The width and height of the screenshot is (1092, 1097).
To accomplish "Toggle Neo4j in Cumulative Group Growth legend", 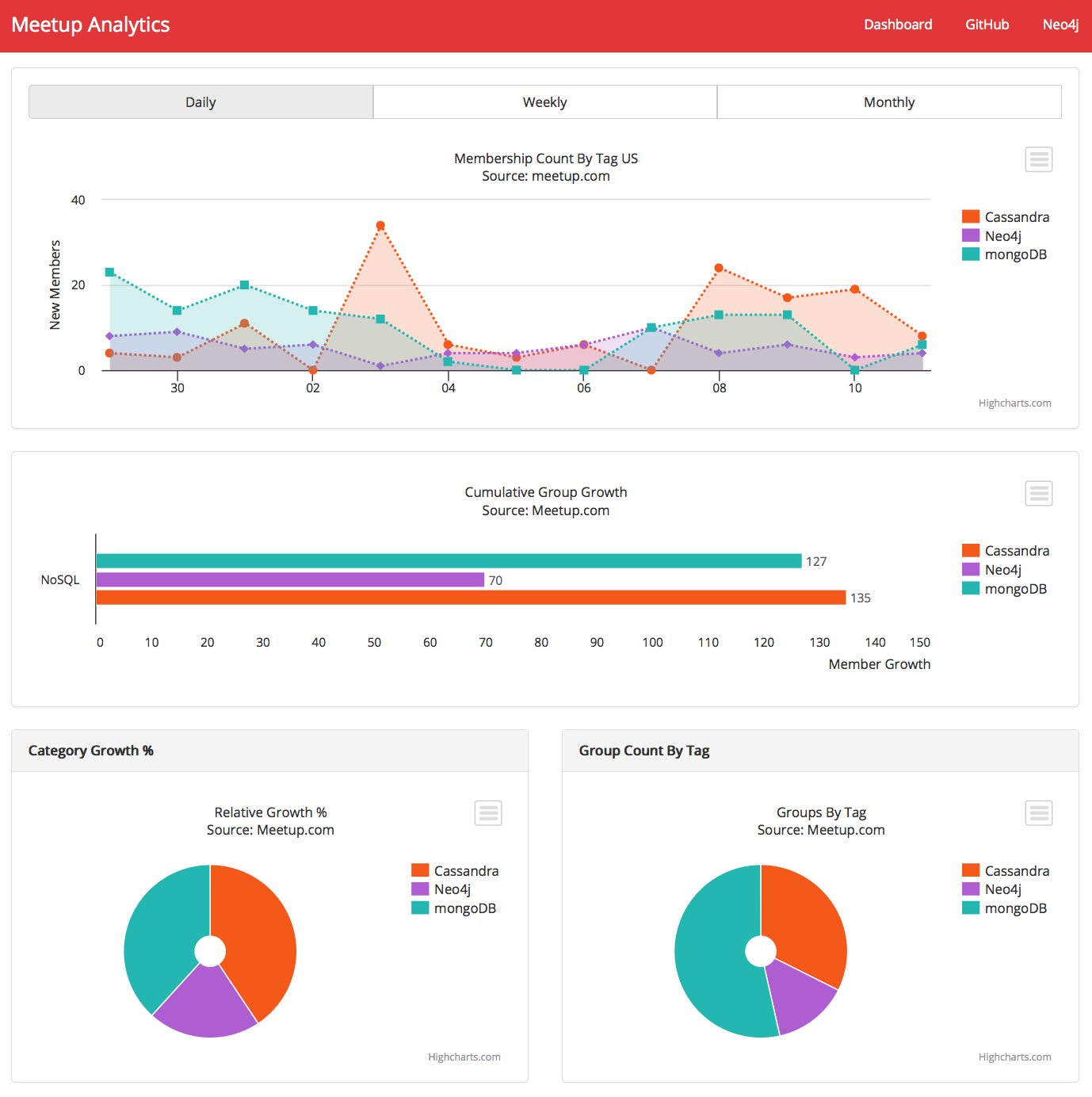I will coord(992,570).
